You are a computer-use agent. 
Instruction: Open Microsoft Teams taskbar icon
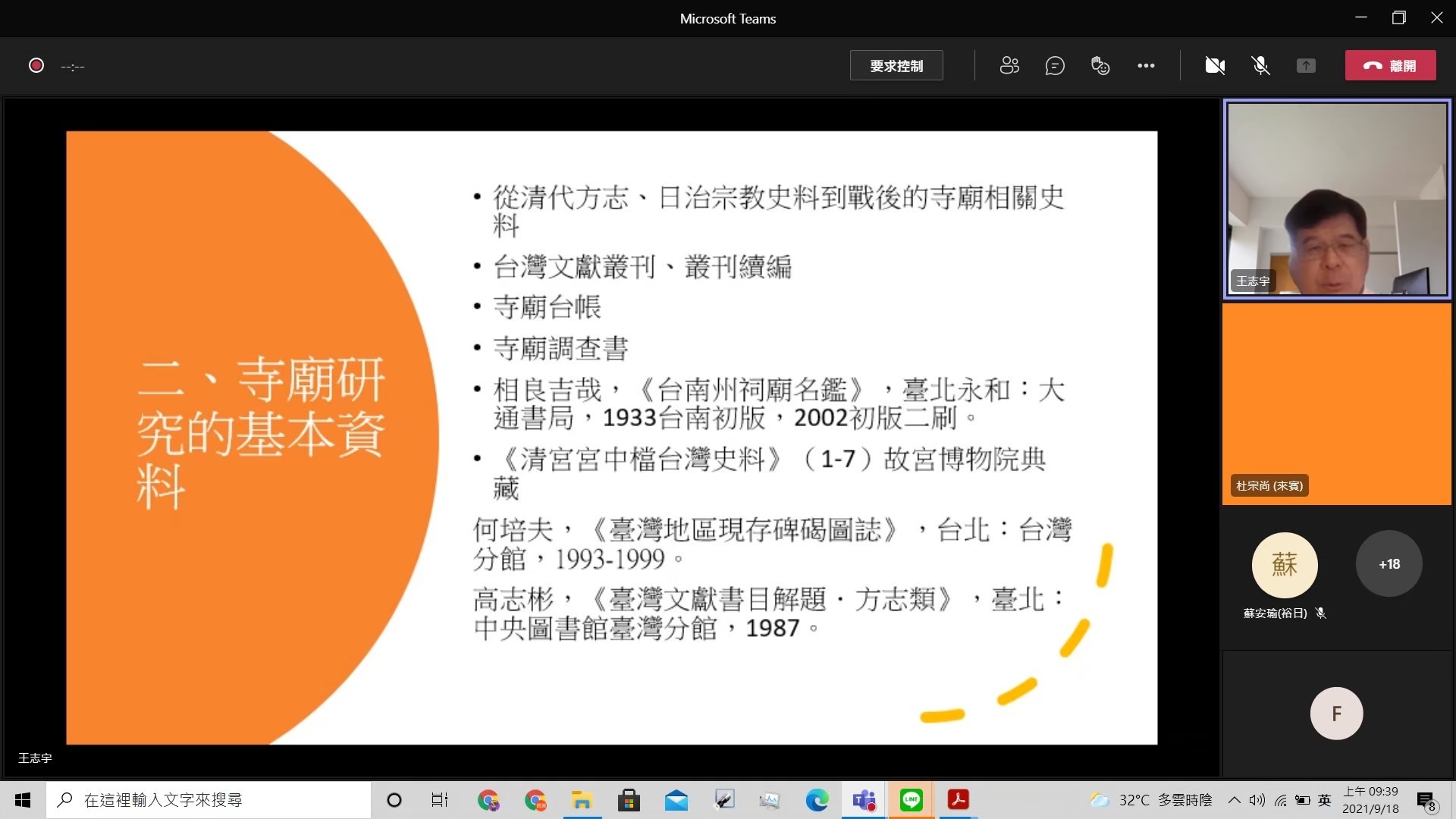pyautogui.click(x=864, y=800)
